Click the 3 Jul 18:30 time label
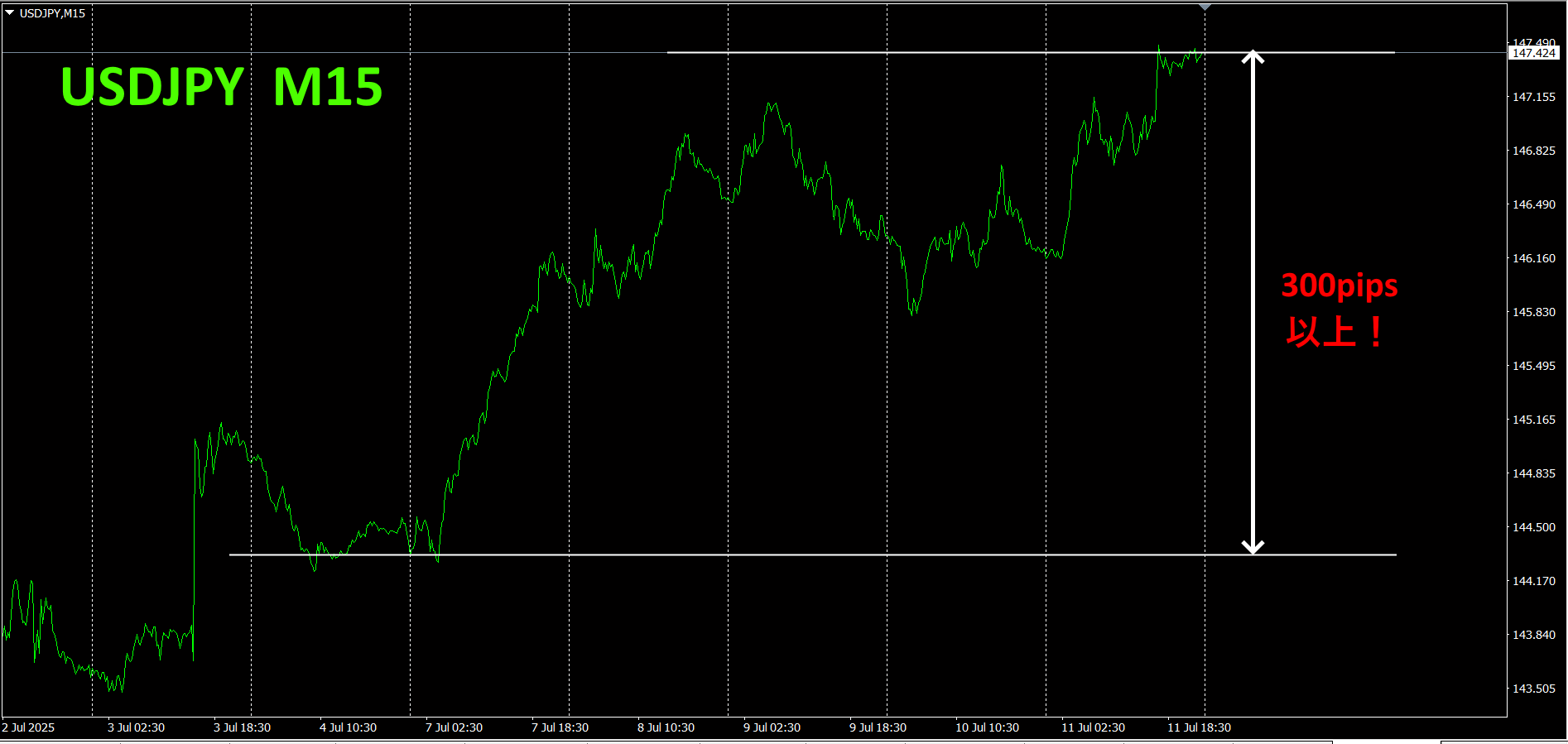Image resolution: width=1568 pixels, height=744 pixels. pyautogui.click(x=242, y=727)
